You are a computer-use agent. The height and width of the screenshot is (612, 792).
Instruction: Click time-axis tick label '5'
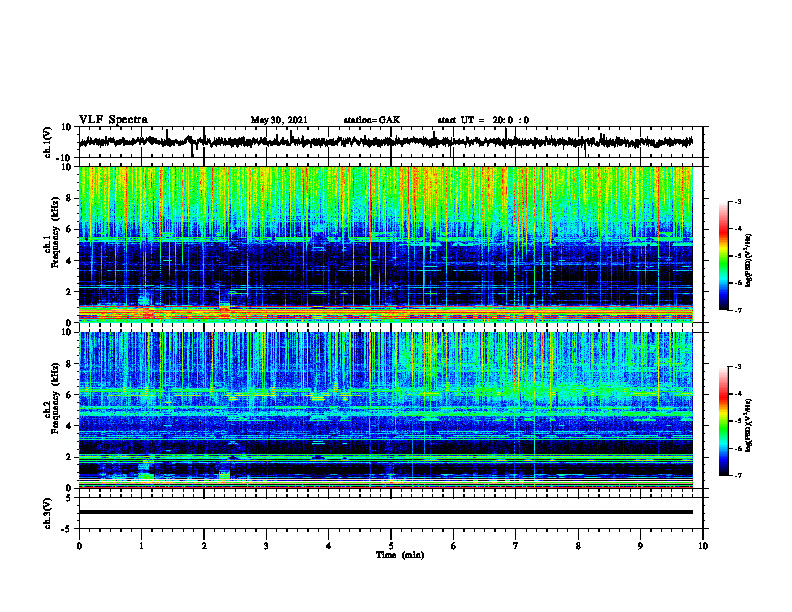tap(391, 546)
